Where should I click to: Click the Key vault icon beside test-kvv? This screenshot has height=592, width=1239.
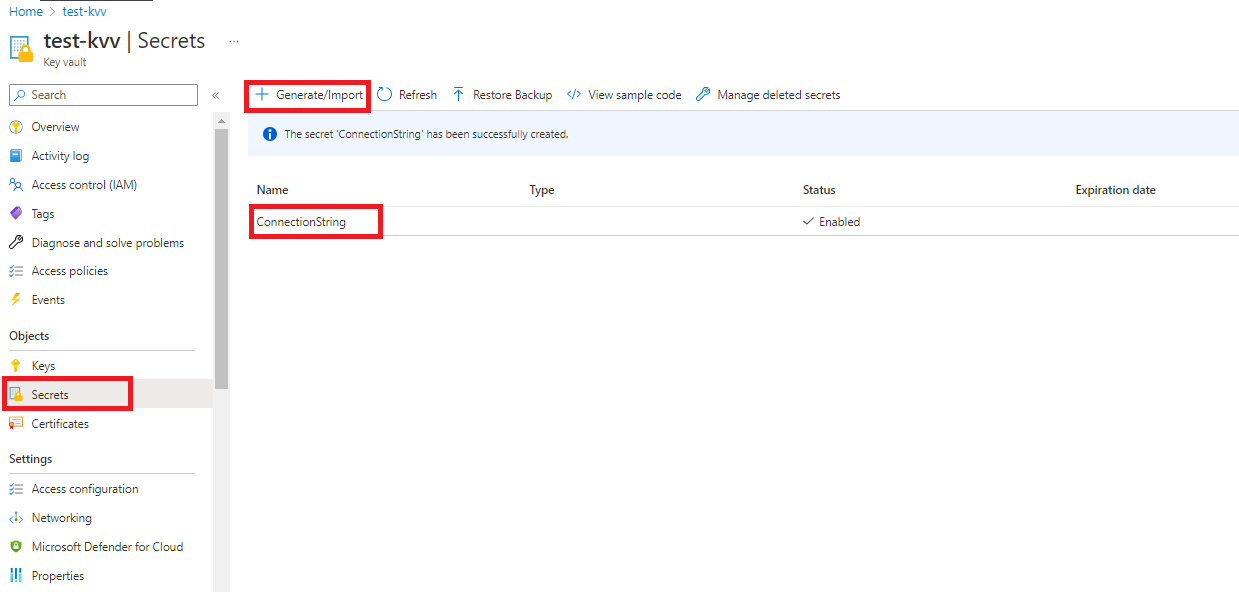coord(20,46)
